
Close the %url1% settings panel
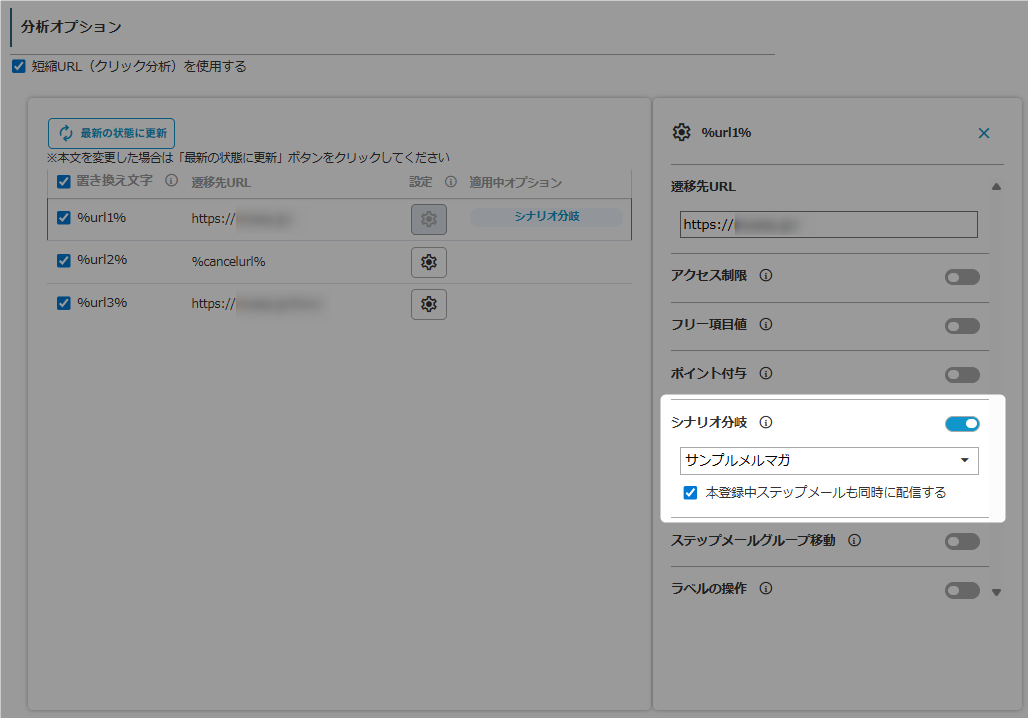click(984, 133)
